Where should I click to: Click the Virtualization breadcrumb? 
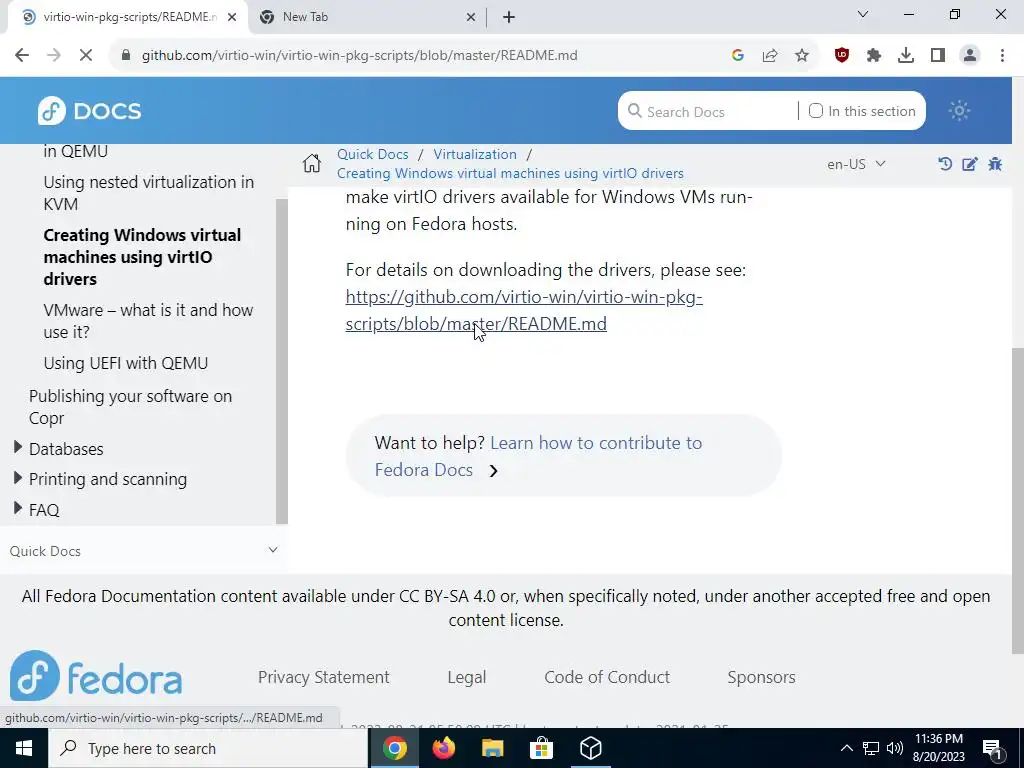[475, 154]
